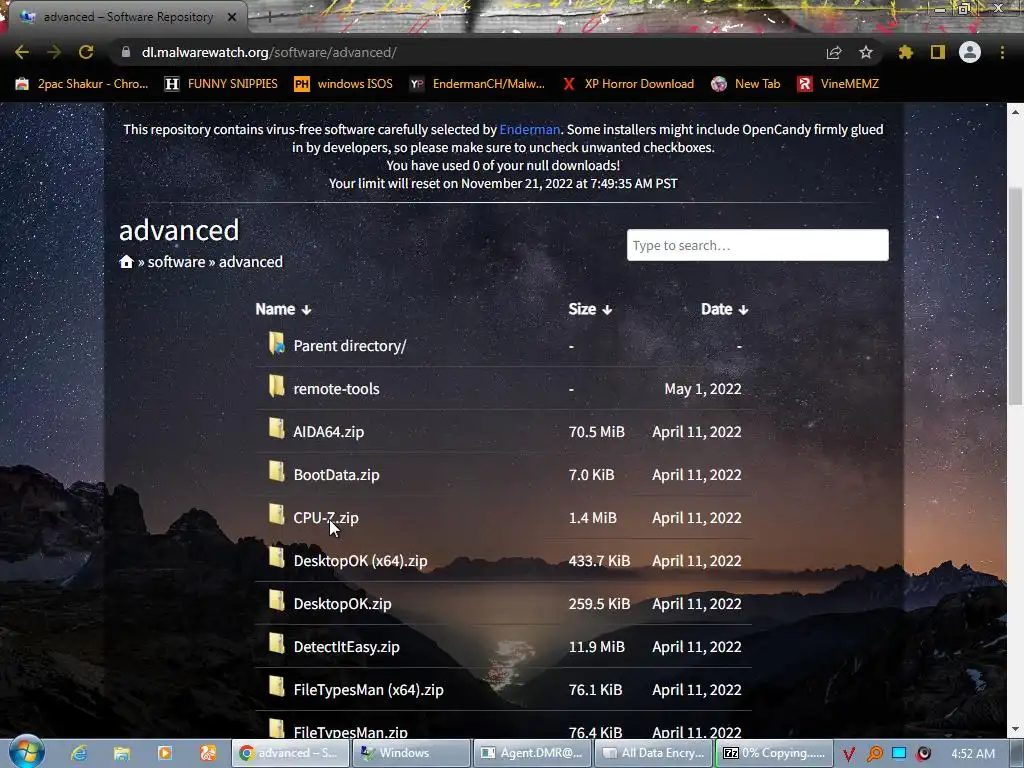This screenshot has width=1024, height=768.
Task: Open the remote-tools folder link
Action: point(336,389)
